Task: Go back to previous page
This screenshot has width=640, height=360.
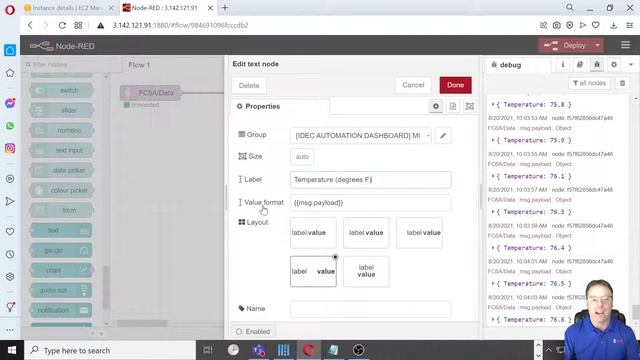Action: pyautogui.click(x=30, y=25)
